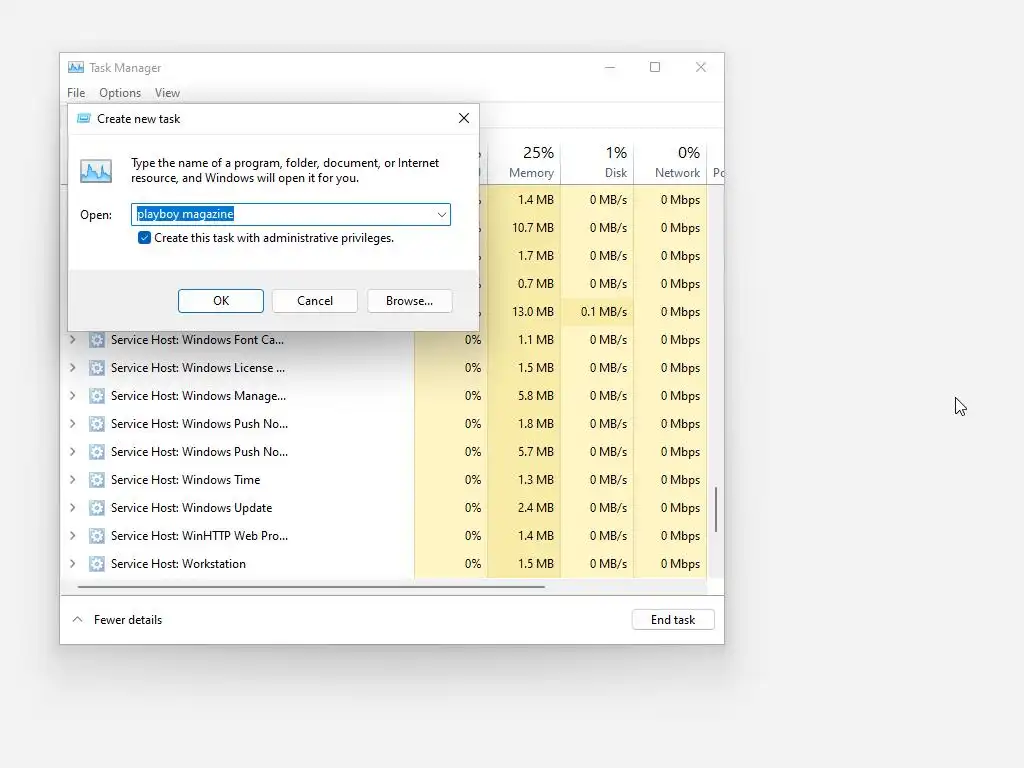Select the 2.4 MB memory value of Windows Update
This screenshot has height=768, width=1024.
pyautogui.click(x=536, y=507)
